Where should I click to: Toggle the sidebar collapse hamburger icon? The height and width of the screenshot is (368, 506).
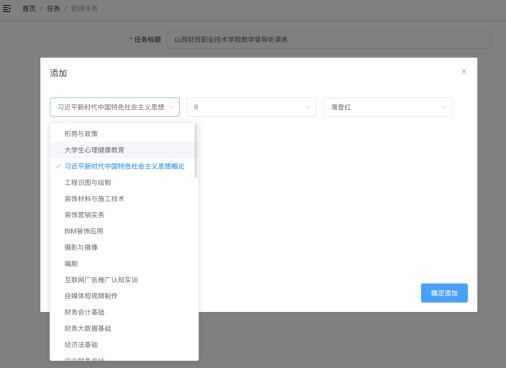(7, 8)
